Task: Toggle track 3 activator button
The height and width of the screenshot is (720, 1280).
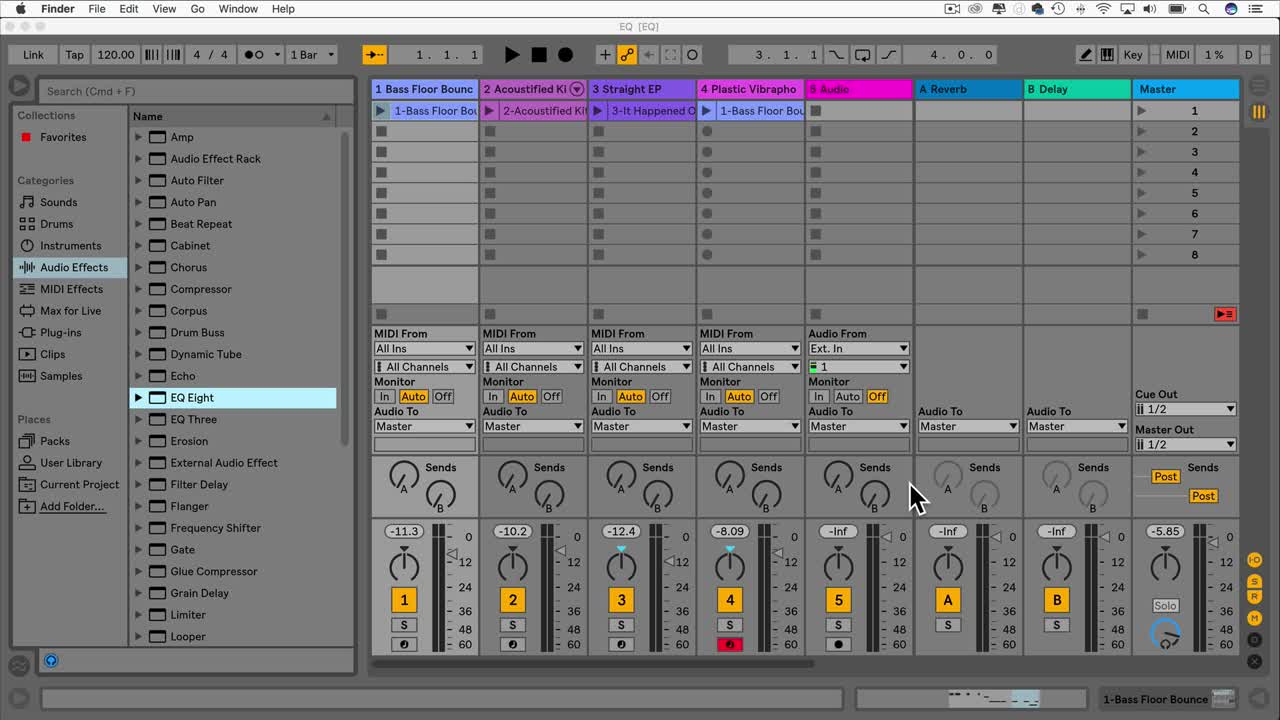Action: pos(621,600)
